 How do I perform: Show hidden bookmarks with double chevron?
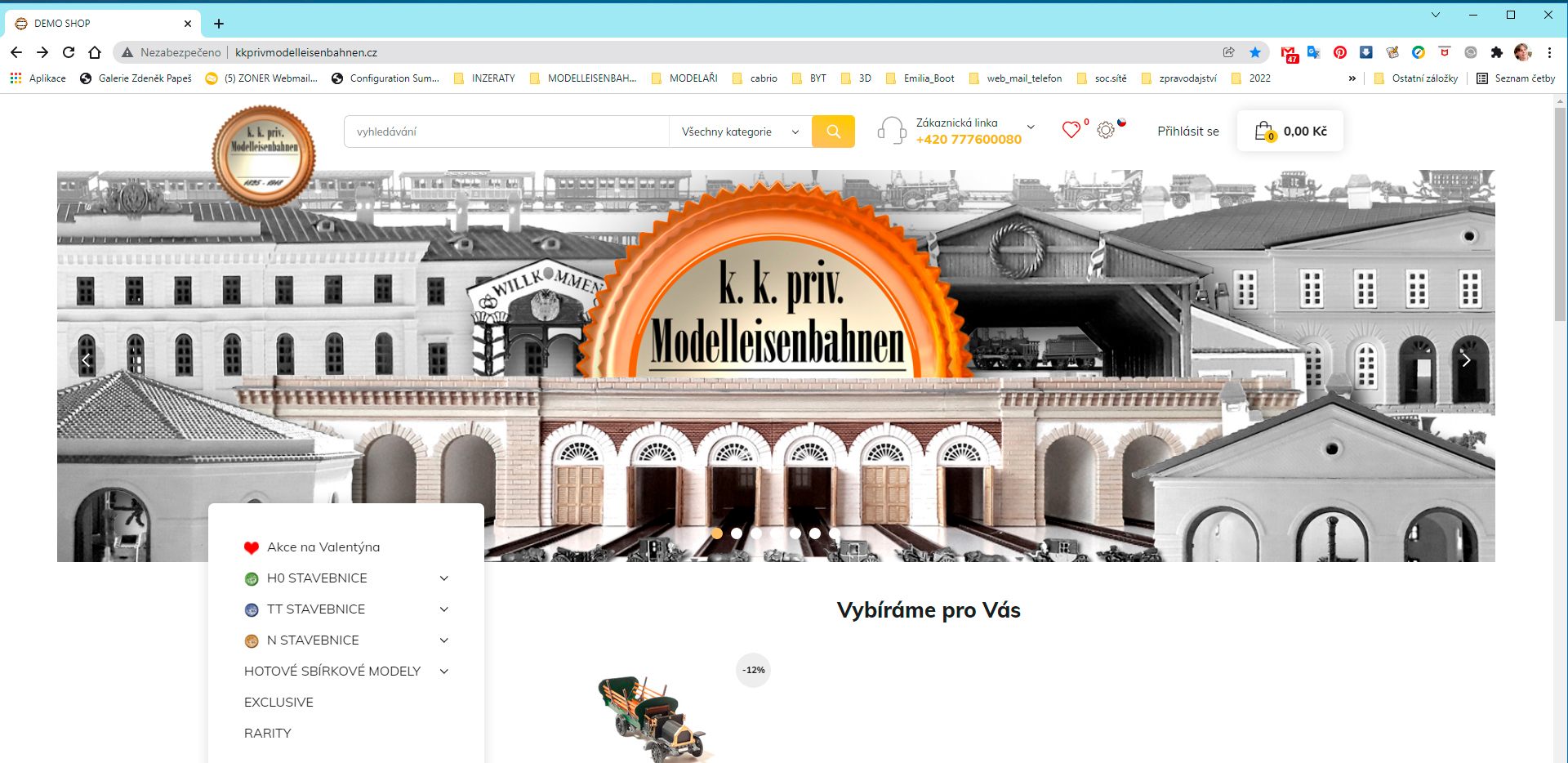tap(1352, 78)
